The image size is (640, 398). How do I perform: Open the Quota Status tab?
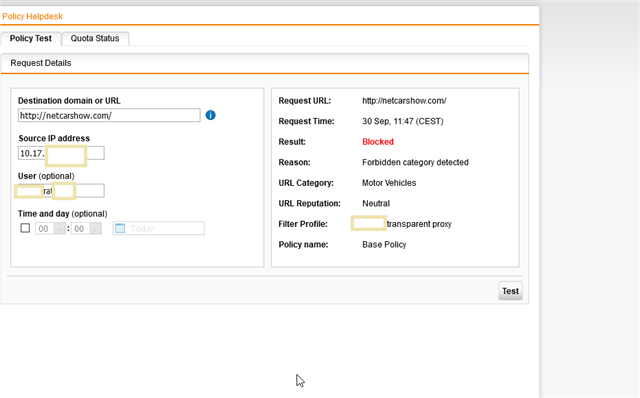(x=95, y=38)
